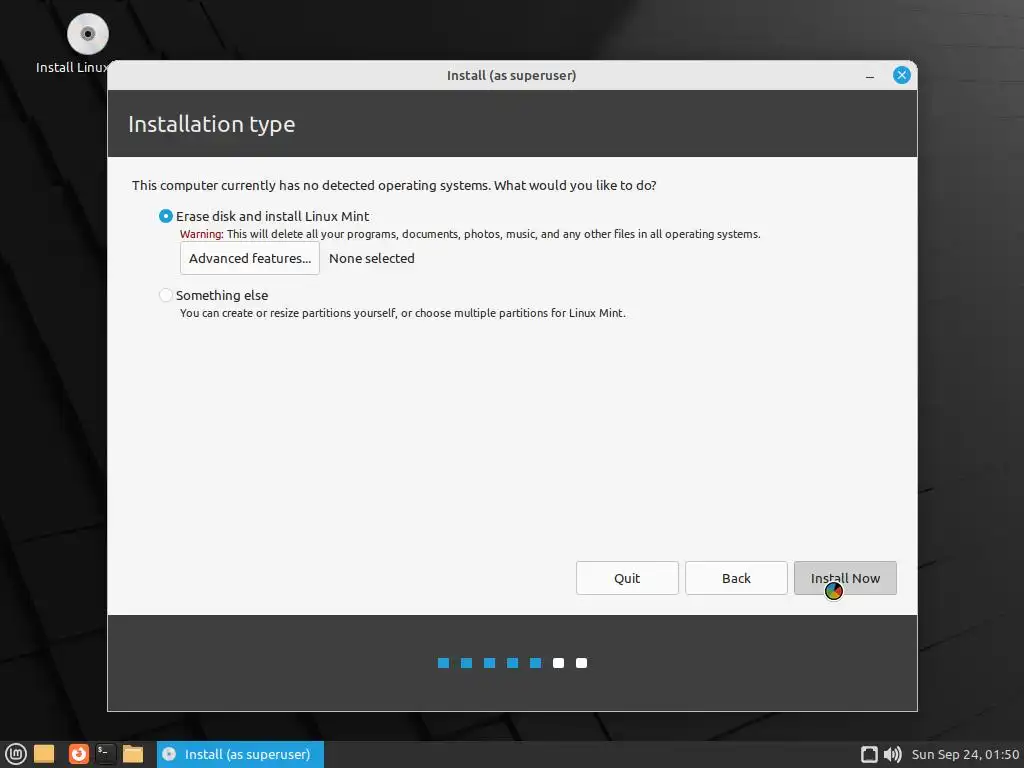
Task: Click Install Now
Action: point(845,578)
